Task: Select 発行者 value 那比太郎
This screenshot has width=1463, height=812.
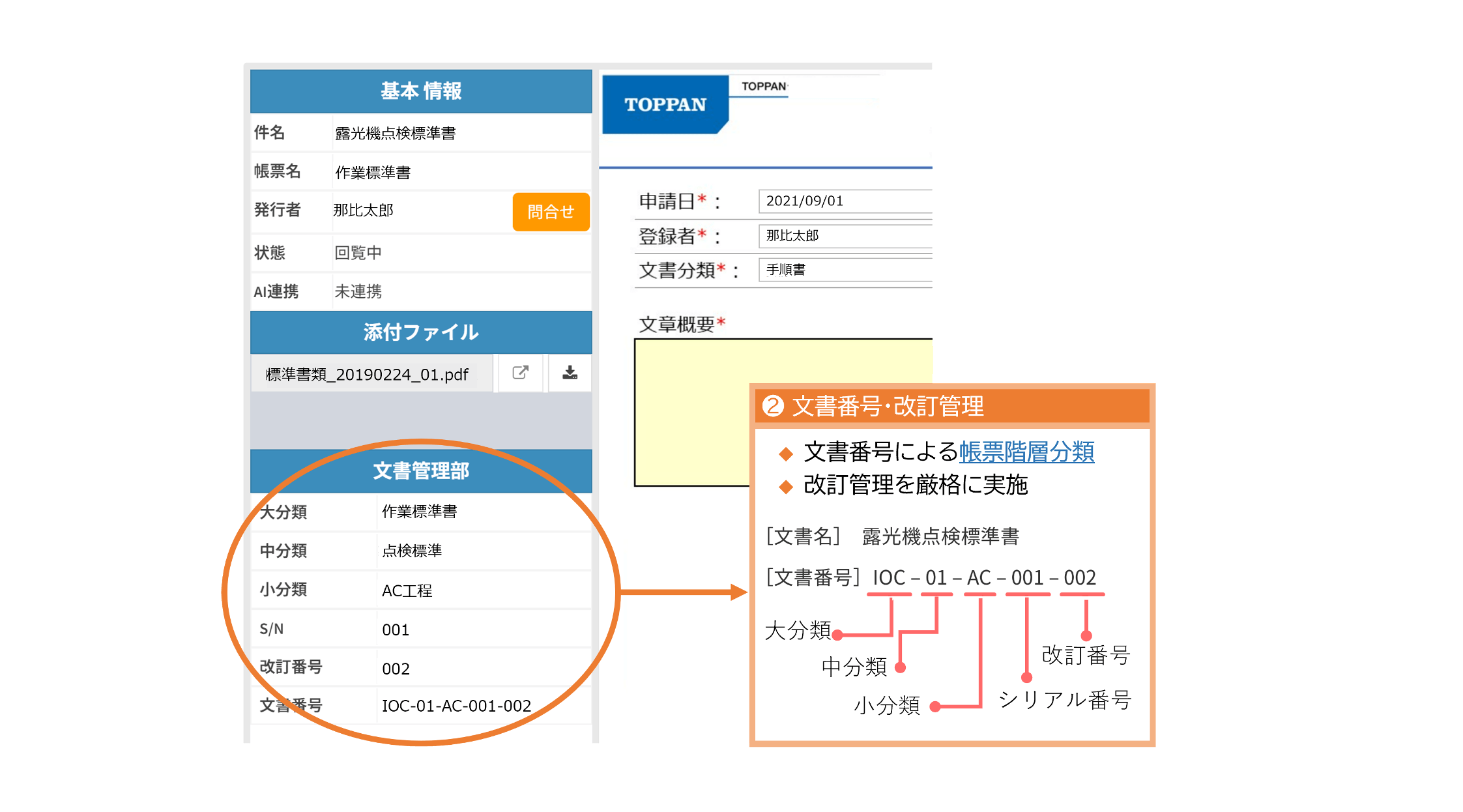Action: [x=364, y=210]
